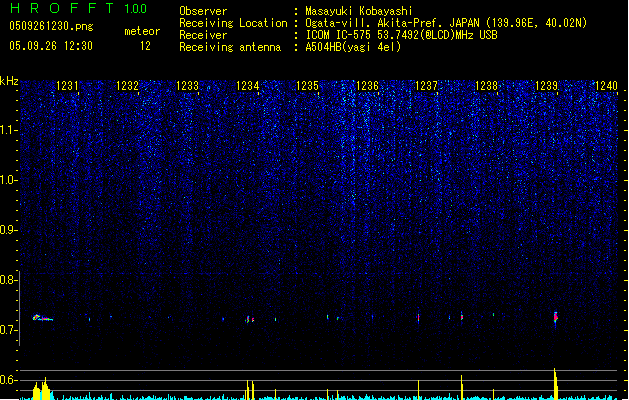
Task: Click the 1237 time marker
Action: coord(426,86)
